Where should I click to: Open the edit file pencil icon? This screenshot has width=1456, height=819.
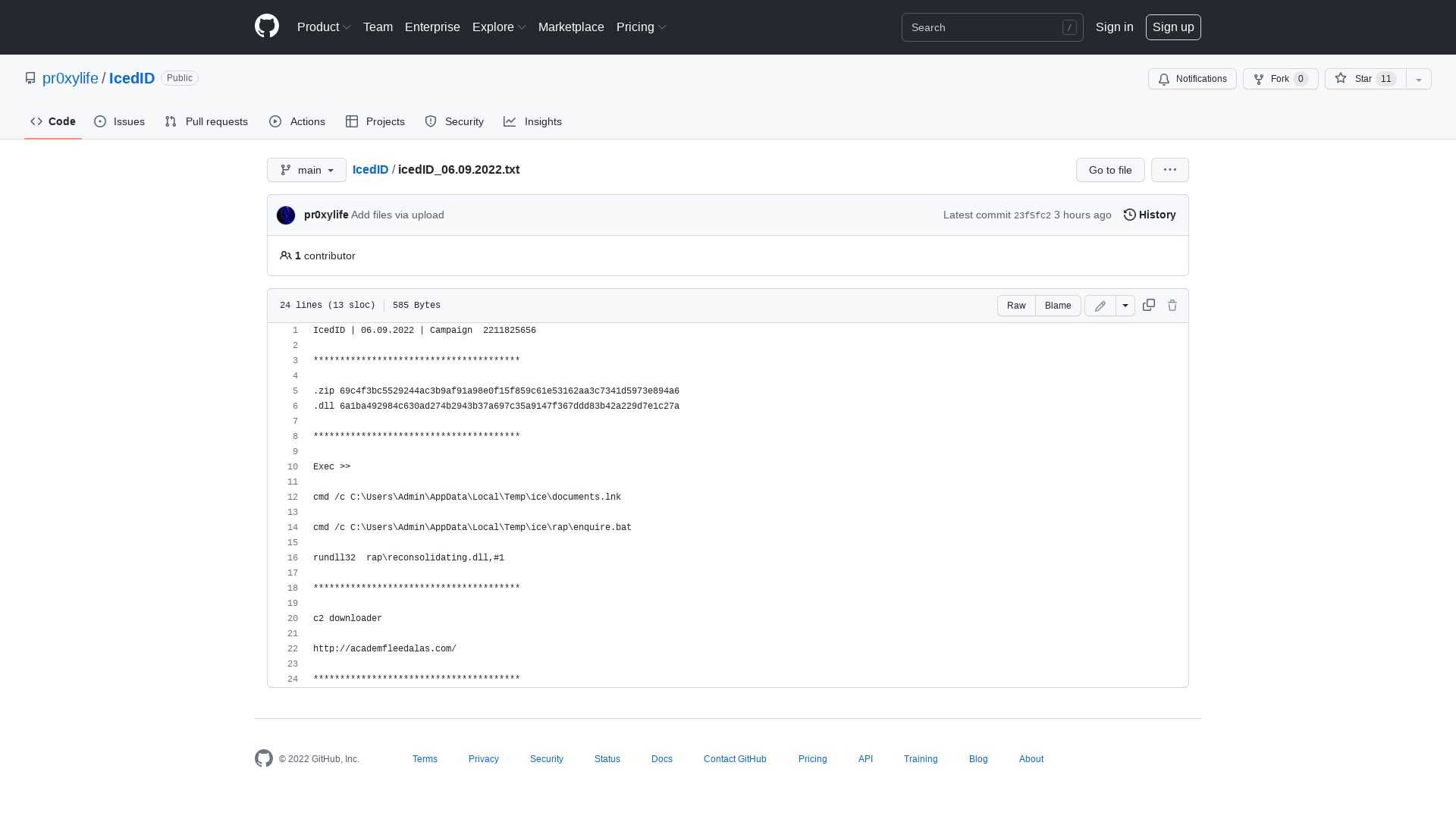(x=1100, y=305)
